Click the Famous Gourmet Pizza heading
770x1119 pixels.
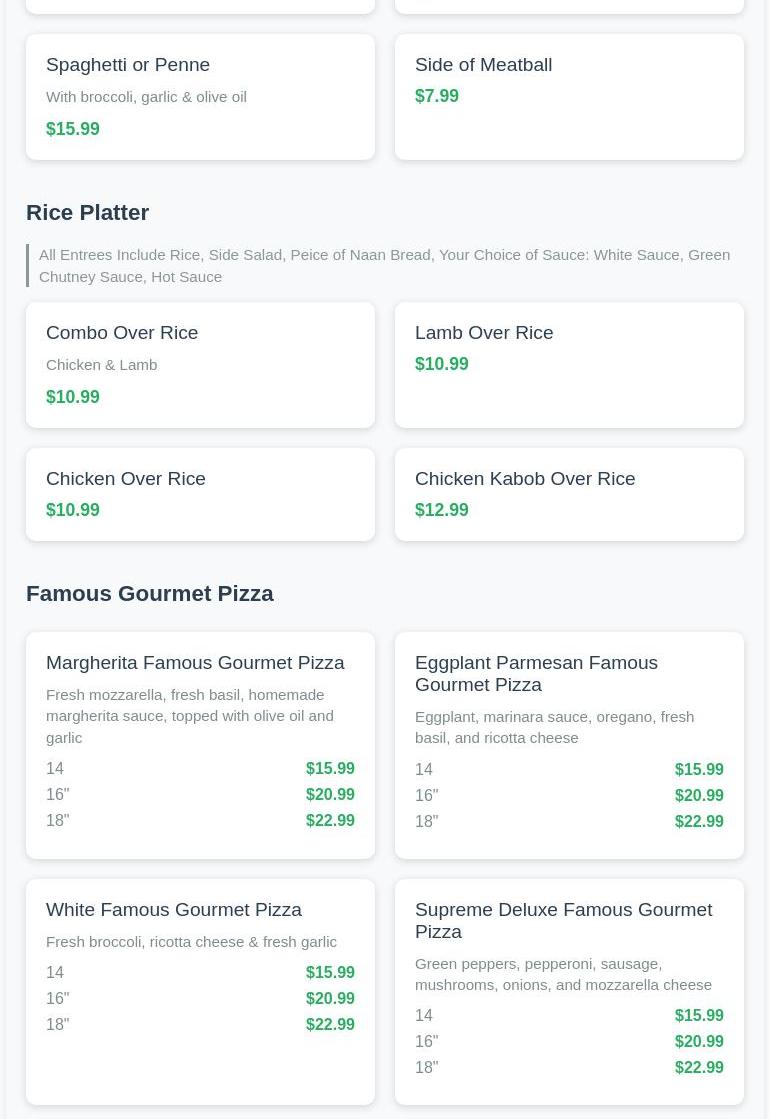pos(150,594)
